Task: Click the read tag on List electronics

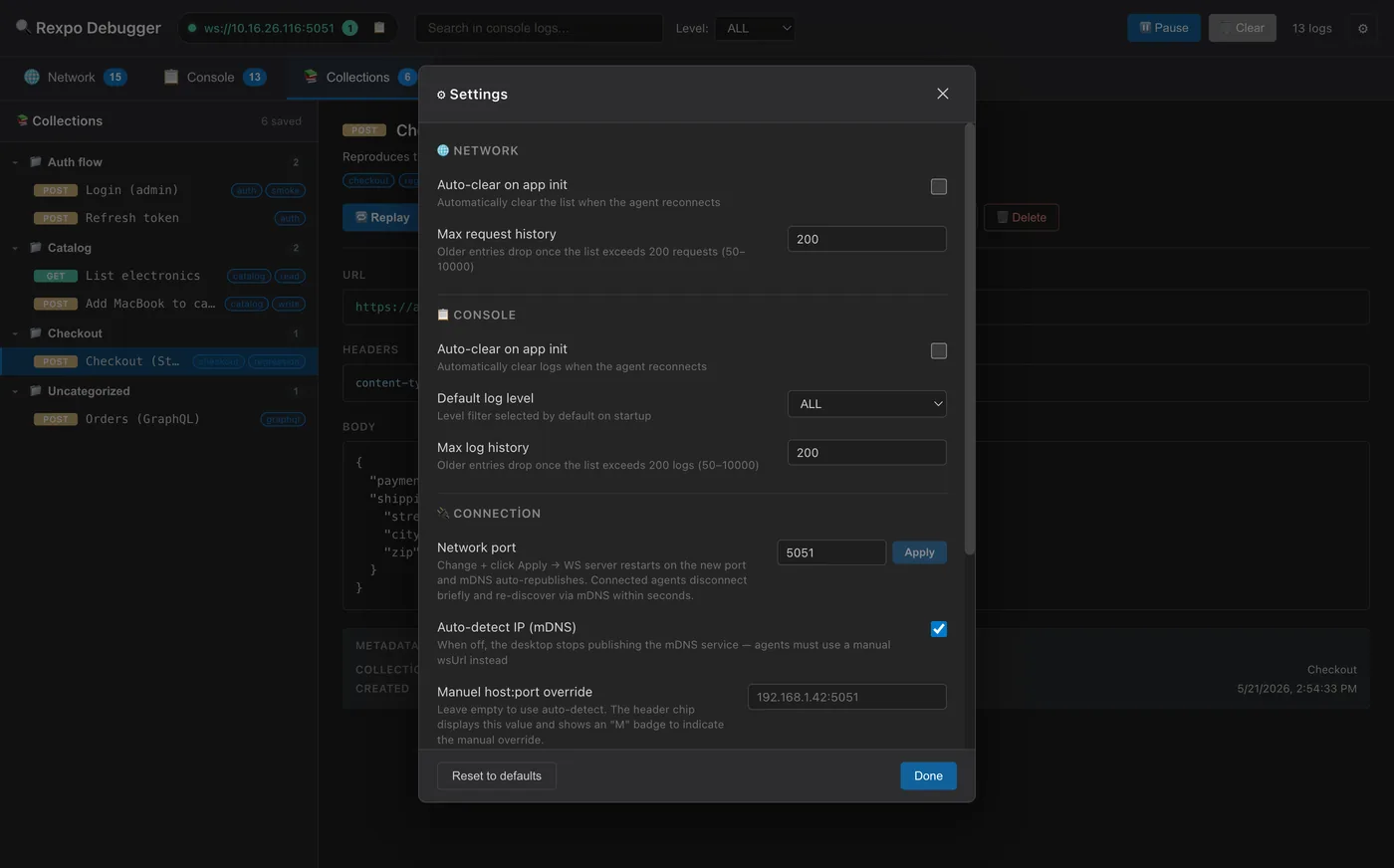Action: click(290, 276)
